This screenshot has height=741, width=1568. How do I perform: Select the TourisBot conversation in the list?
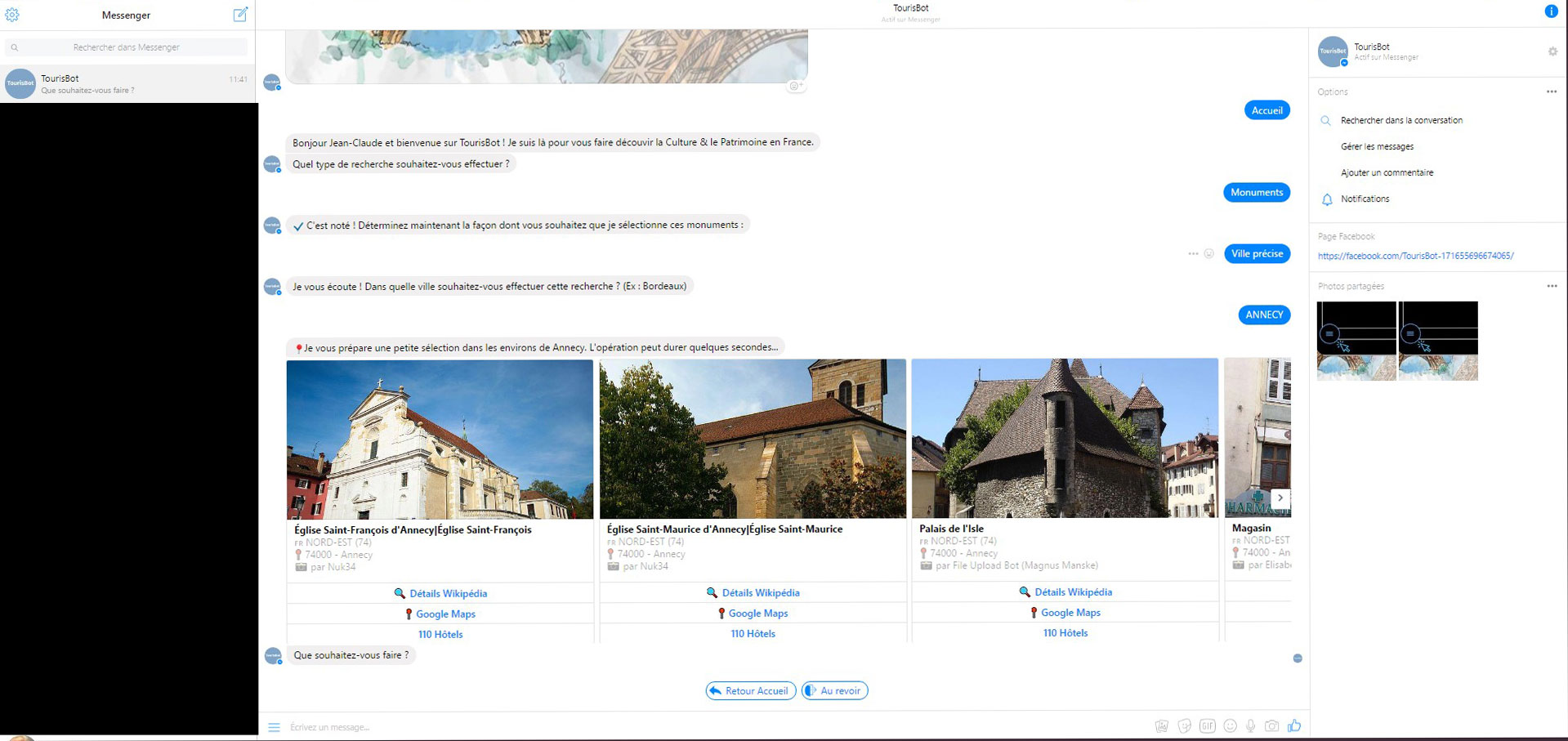[x=127, y=83]
